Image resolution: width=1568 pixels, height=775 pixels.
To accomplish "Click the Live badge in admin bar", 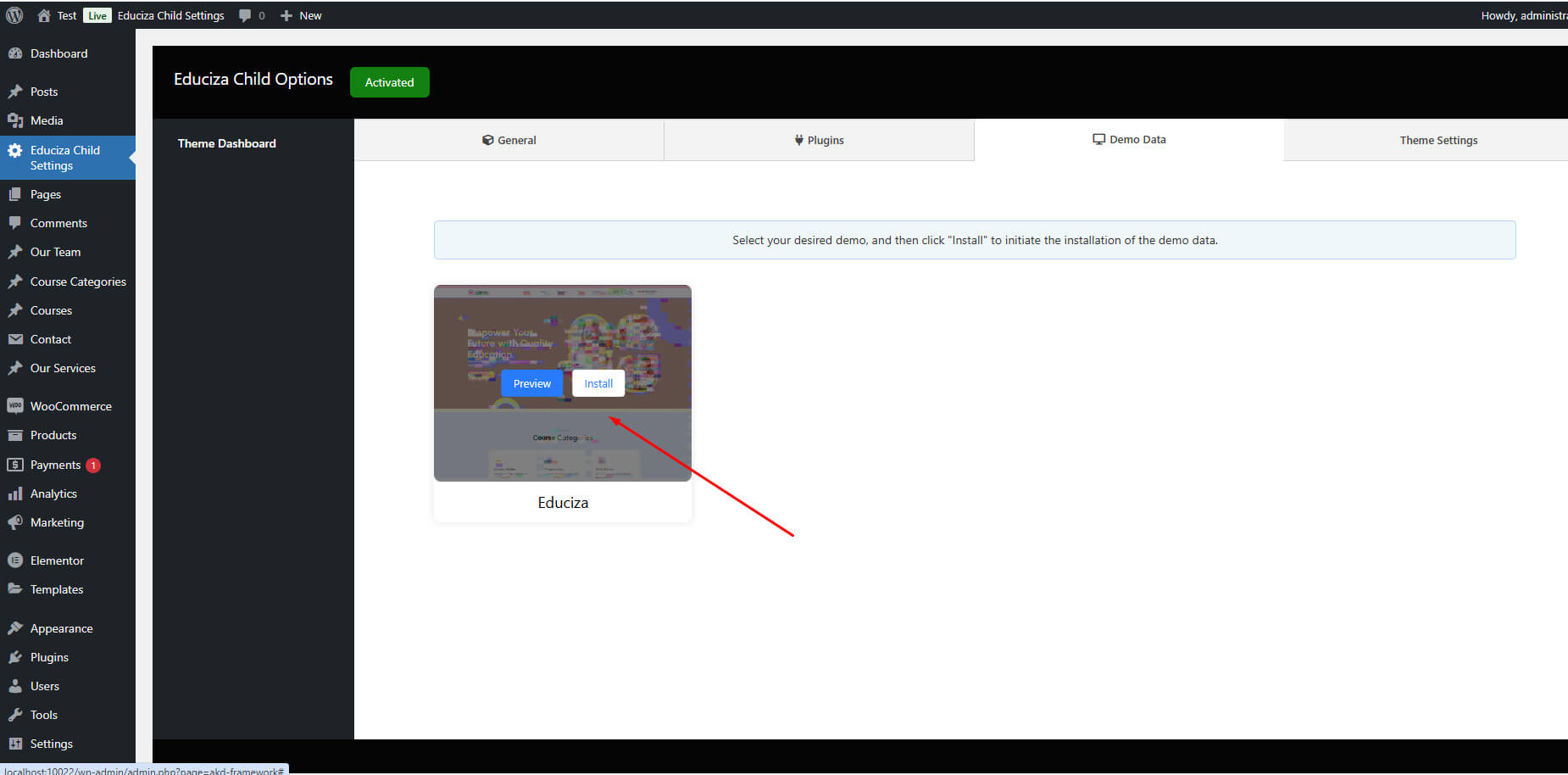I will click(97, 15).
